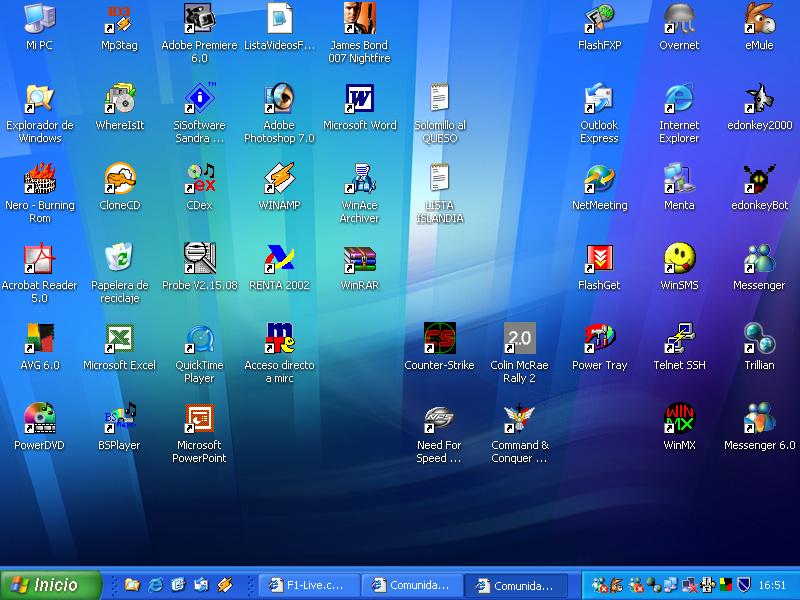Click the Telnet SSH shortcut
Screen dimensions: 800x600
click(679, 339)
